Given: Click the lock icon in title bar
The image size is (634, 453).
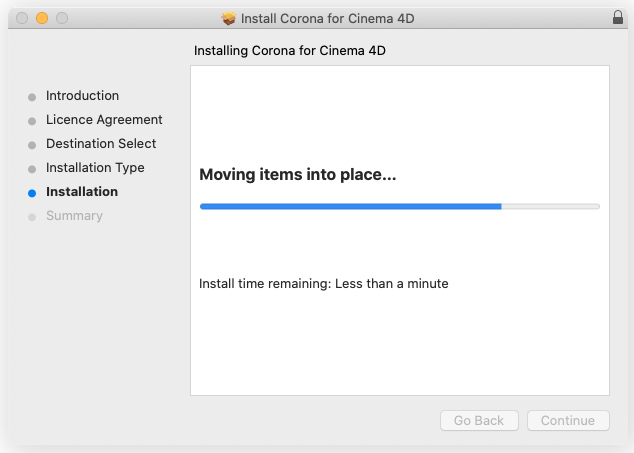Looking at the screenshot, I should point(617,17).
